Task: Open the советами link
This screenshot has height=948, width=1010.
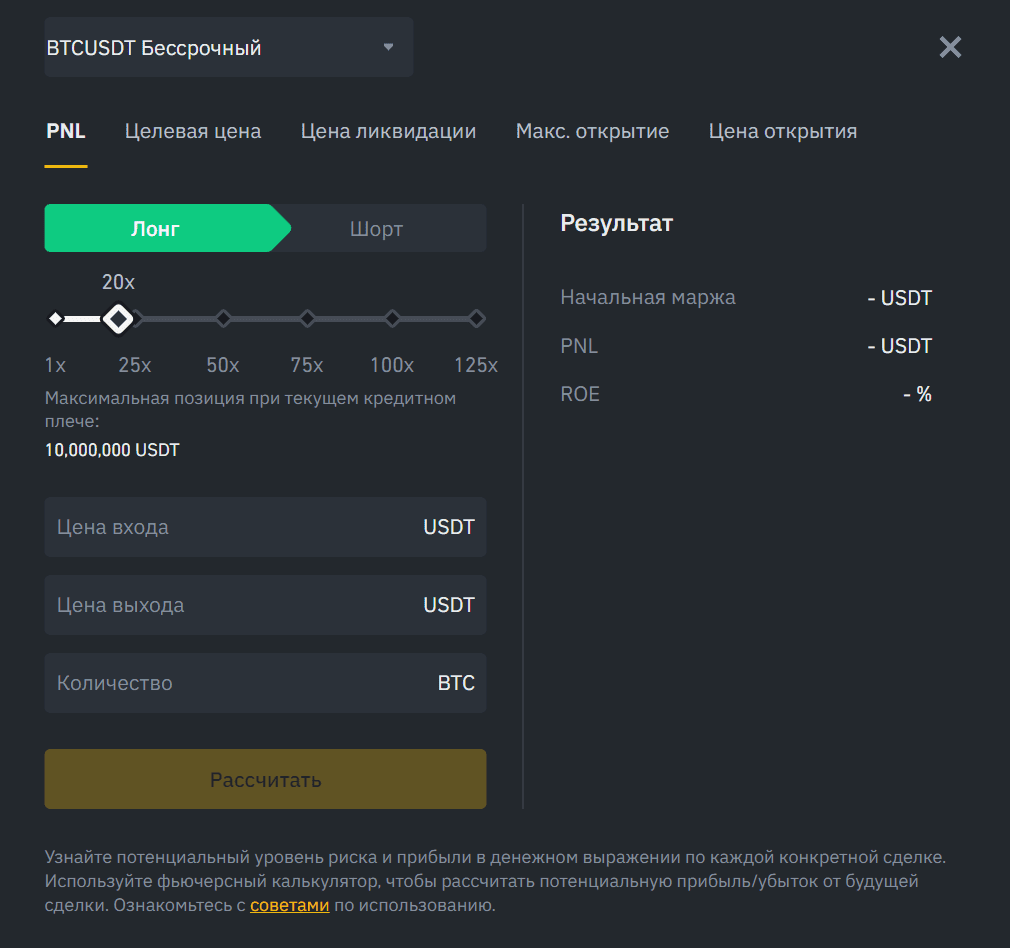Action: [x=289, y=906]
